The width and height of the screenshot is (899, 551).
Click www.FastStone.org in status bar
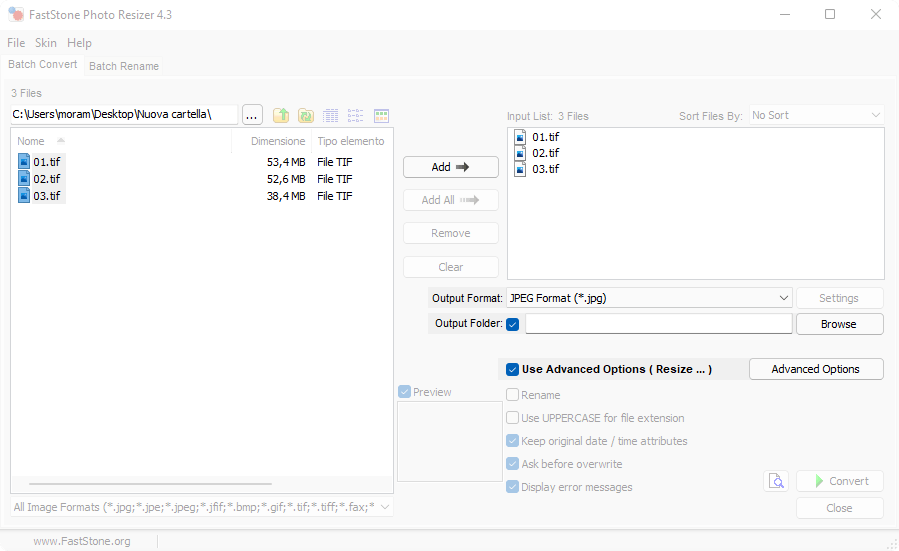click(x=82, y=541)
